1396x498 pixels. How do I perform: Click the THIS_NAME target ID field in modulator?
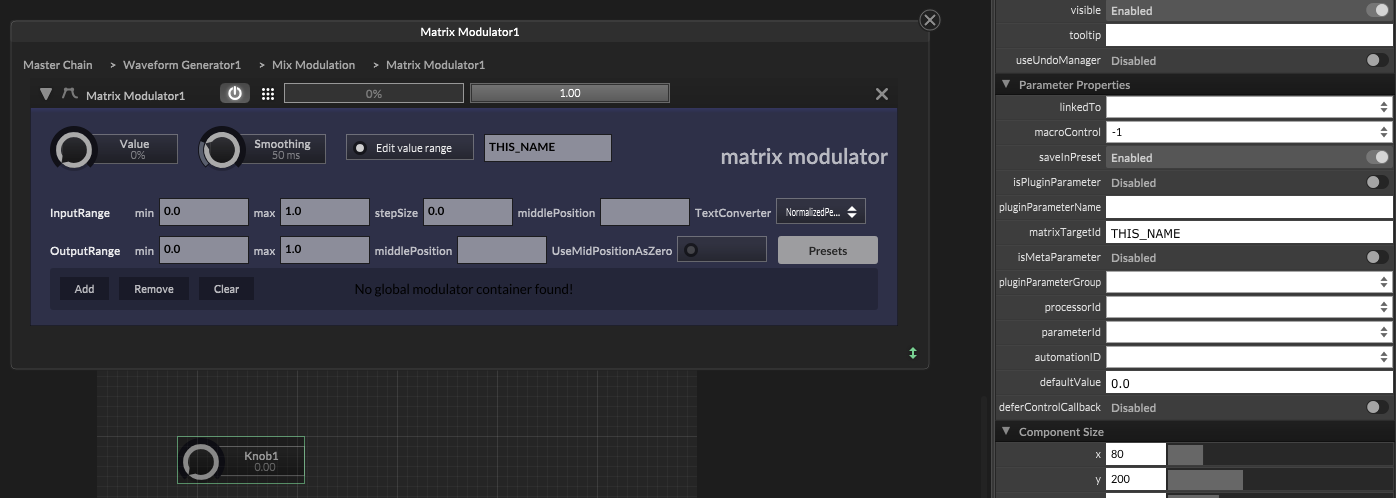point(547,147)
